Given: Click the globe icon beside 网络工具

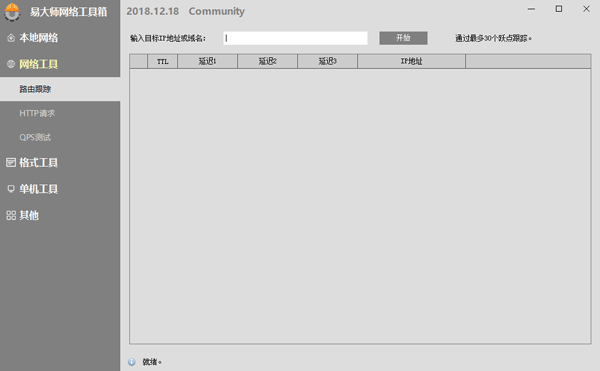Looking at the screenshot, I should [11, 64].
